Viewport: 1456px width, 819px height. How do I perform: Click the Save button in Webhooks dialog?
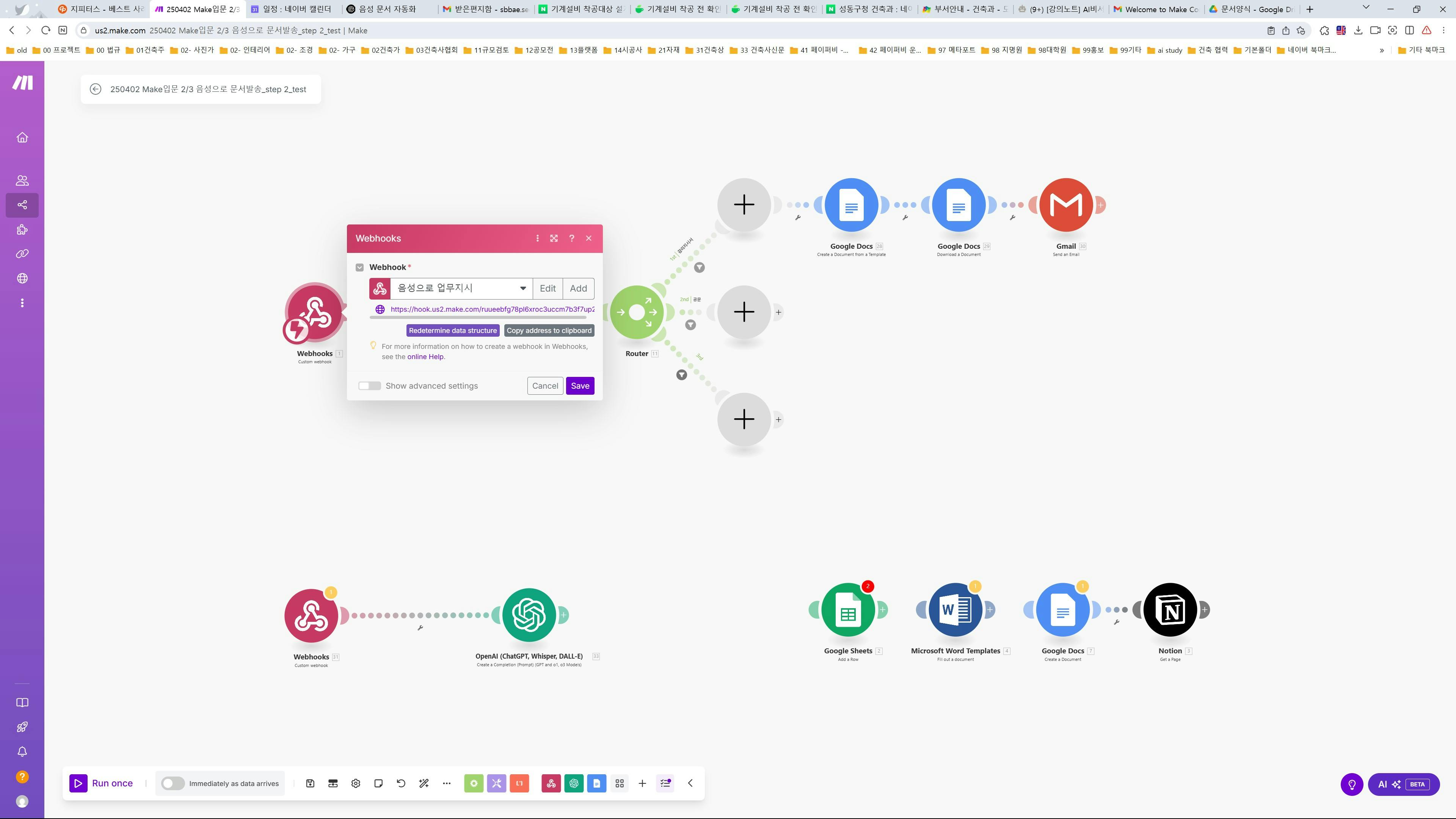[x=579, y=386]
